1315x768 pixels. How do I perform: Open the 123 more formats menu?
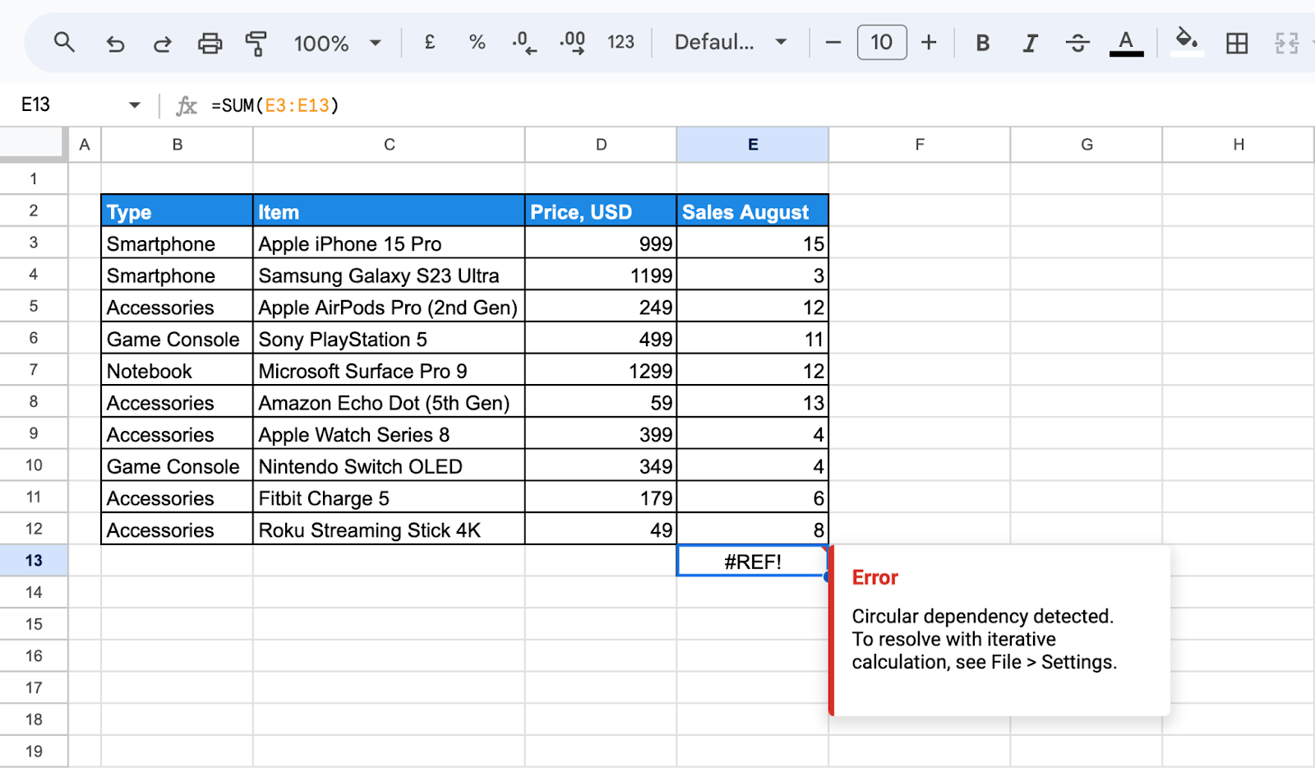pos(621,42)
